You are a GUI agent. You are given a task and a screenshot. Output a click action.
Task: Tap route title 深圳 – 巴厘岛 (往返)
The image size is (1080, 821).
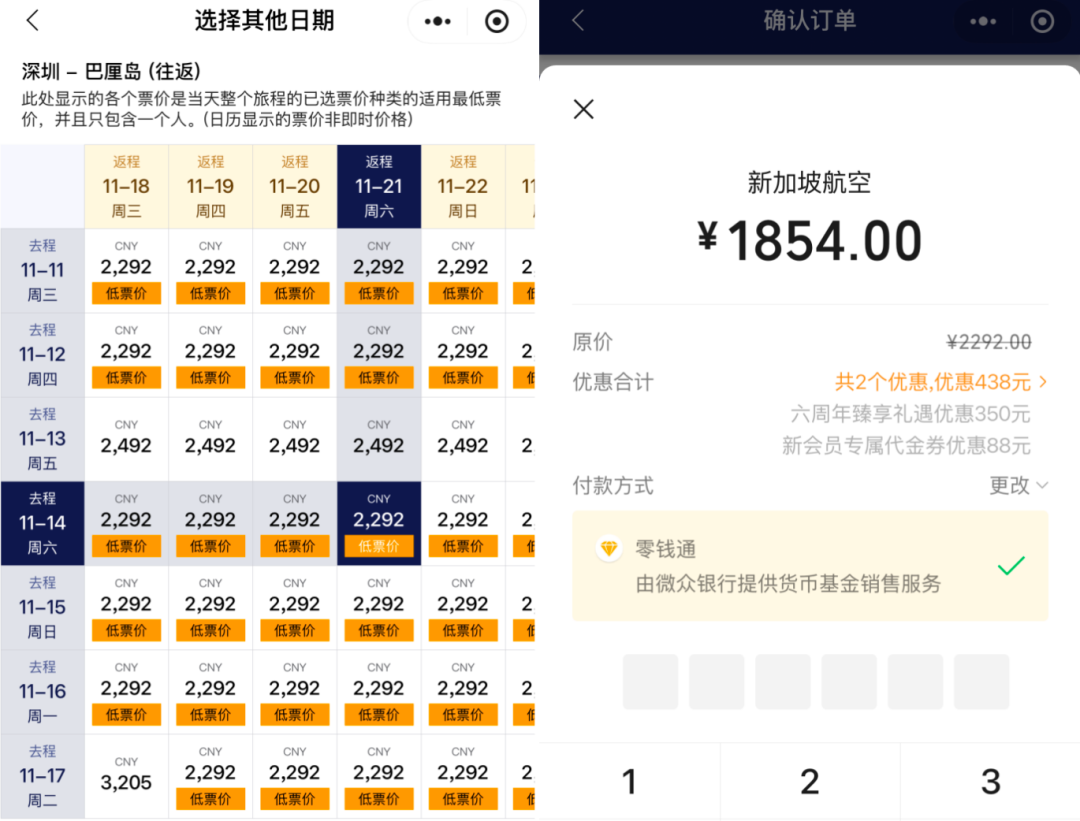111,72
